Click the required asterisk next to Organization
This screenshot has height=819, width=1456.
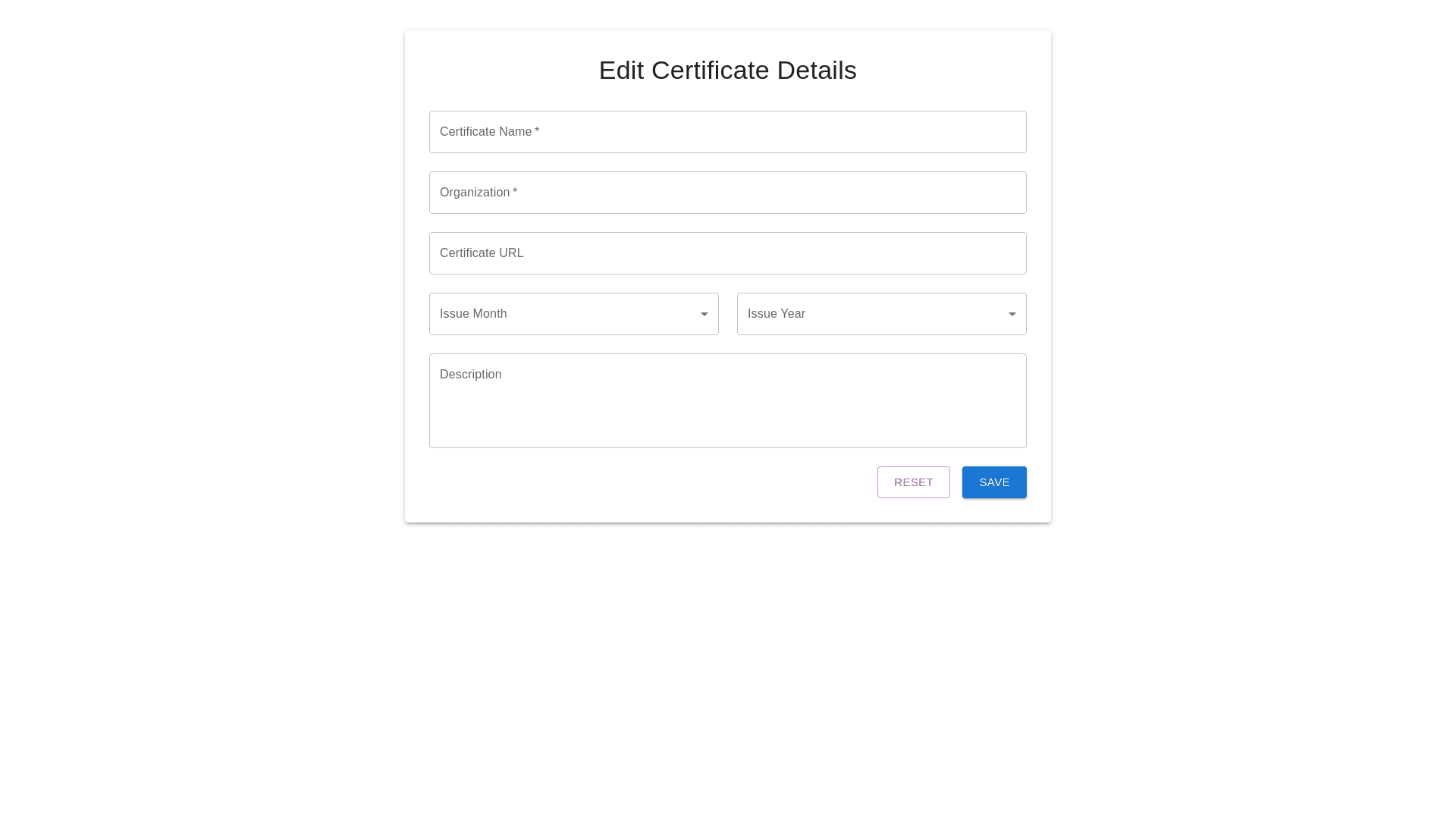pos(515,192)
